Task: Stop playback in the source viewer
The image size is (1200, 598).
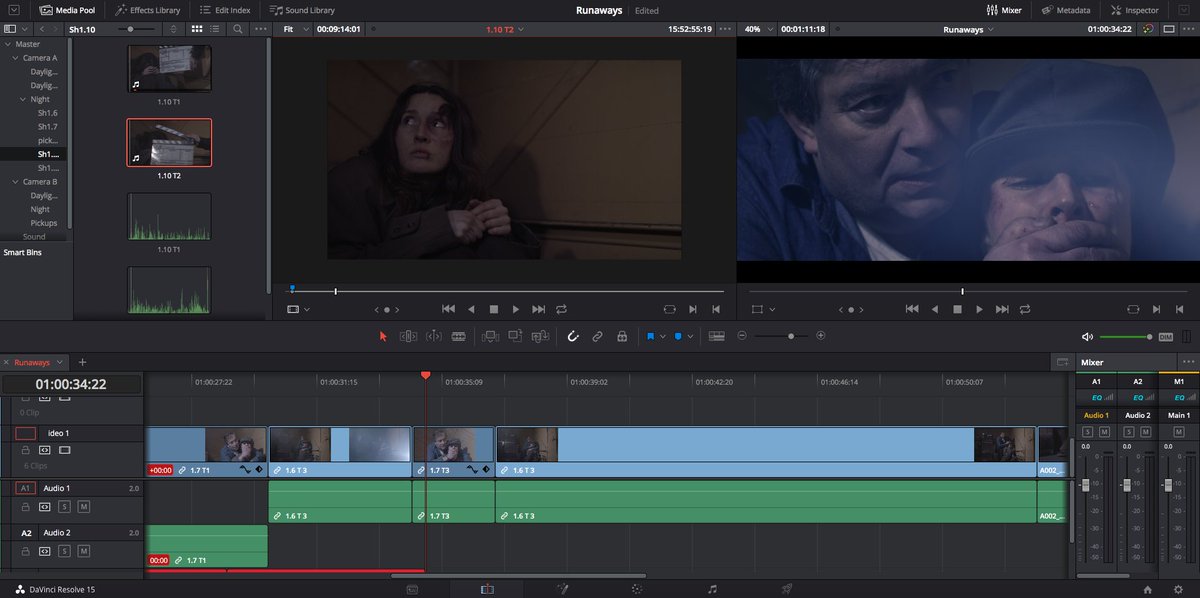Action: point(493,310)
